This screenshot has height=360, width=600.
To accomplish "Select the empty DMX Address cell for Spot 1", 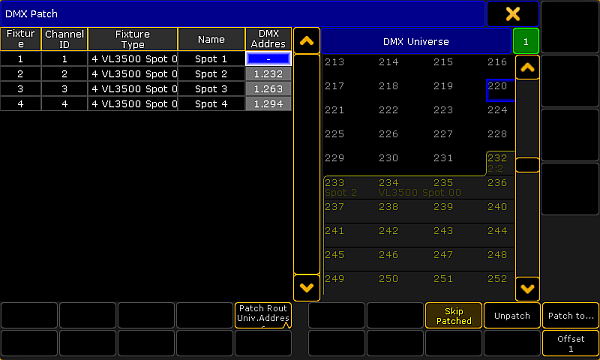I will click(268, 59).
